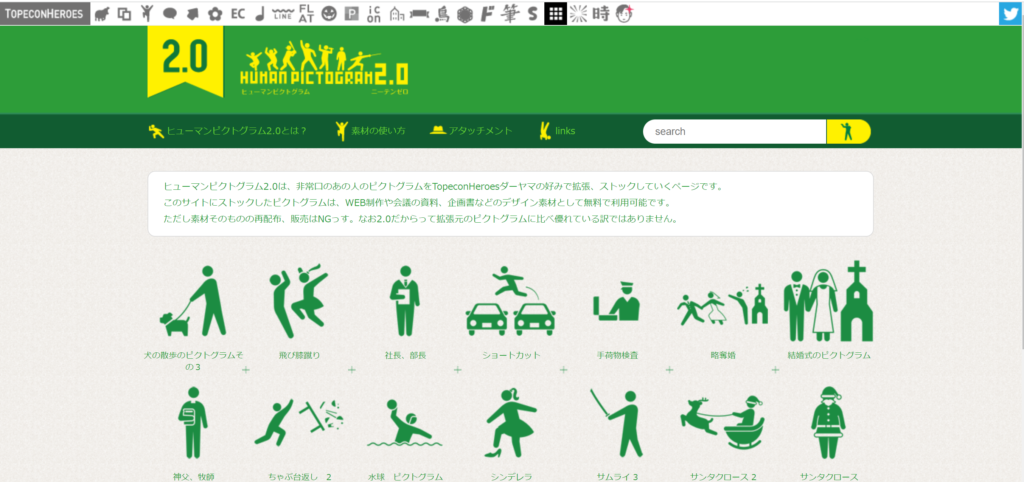Open the bold F icon in top bar
Screen dimensions: 1024x482
click(486, 13)
